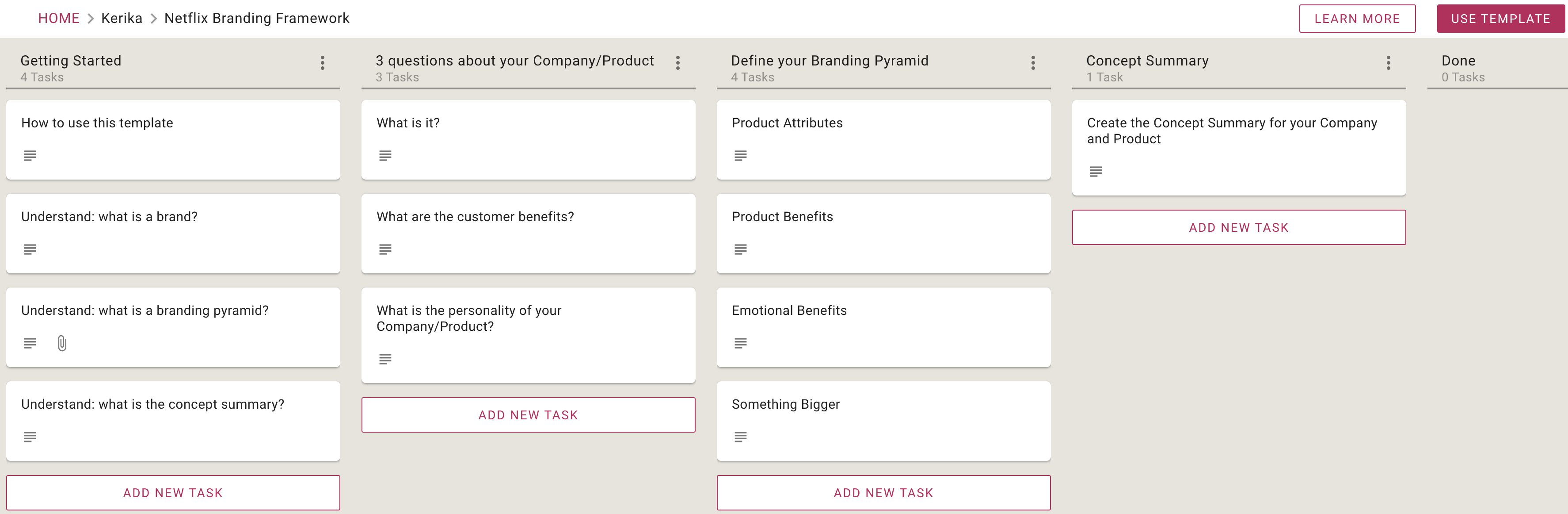Expand the Define your Branding Pyramid column menu
1568x514 pixels.
(x=1033, y=63)
